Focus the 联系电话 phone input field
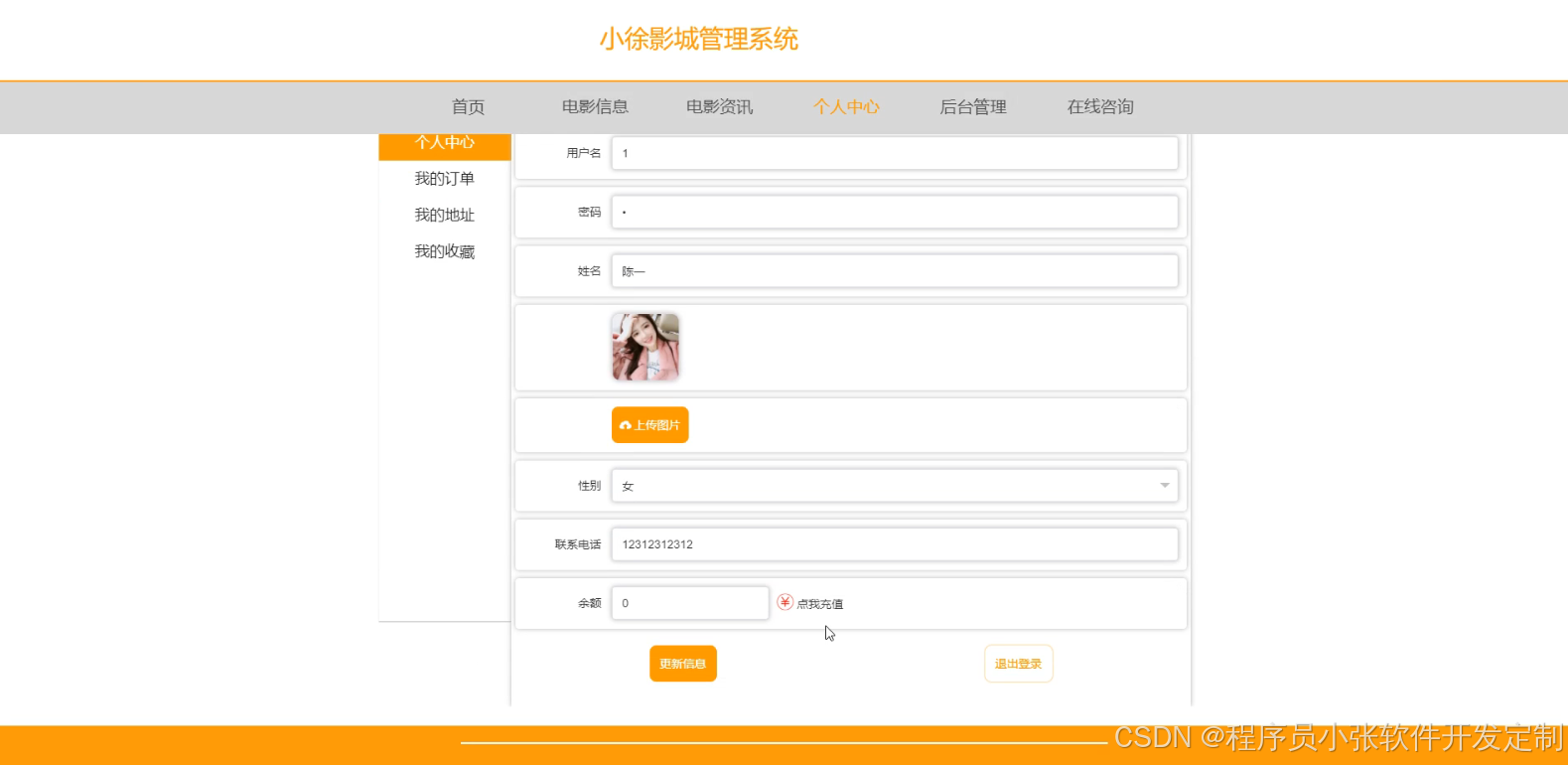The height and width of the screenshot is (765, 1568). point(895,544)
